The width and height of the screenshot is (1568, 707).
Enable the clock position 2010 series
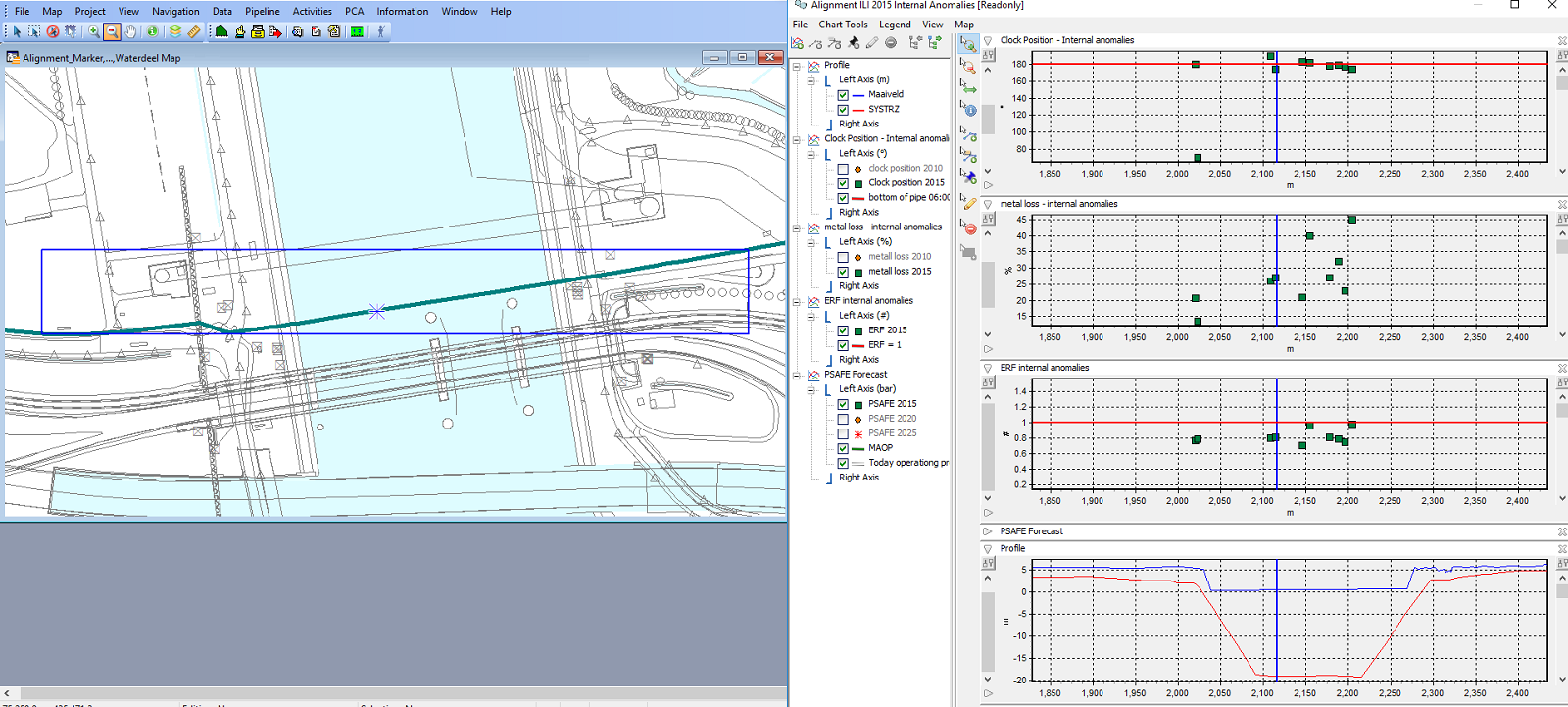point(843,169)
